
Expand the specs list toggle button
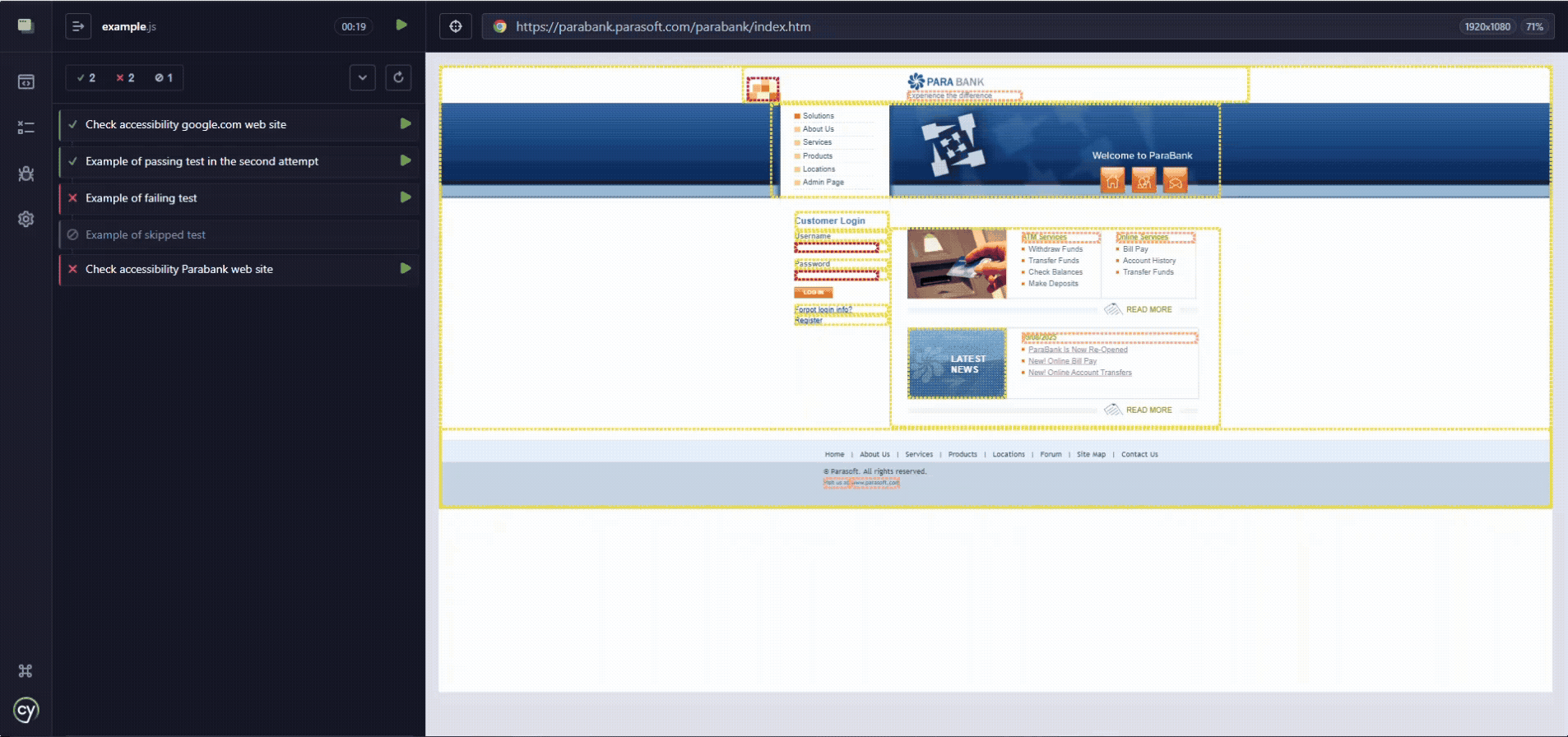pos(78,26)
